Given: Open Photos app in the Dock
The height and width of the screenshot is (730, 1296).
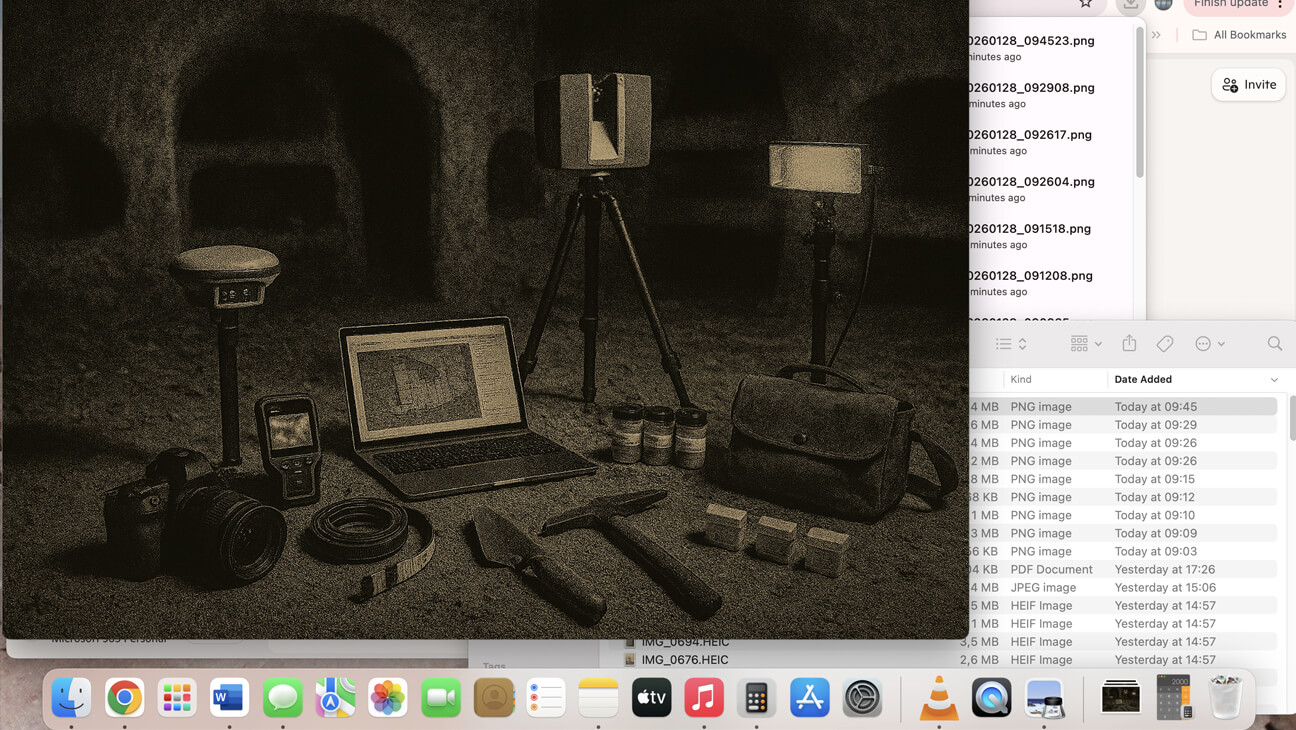Looking at the screenshot, I should pyautogui.click(x=388, y=697).
